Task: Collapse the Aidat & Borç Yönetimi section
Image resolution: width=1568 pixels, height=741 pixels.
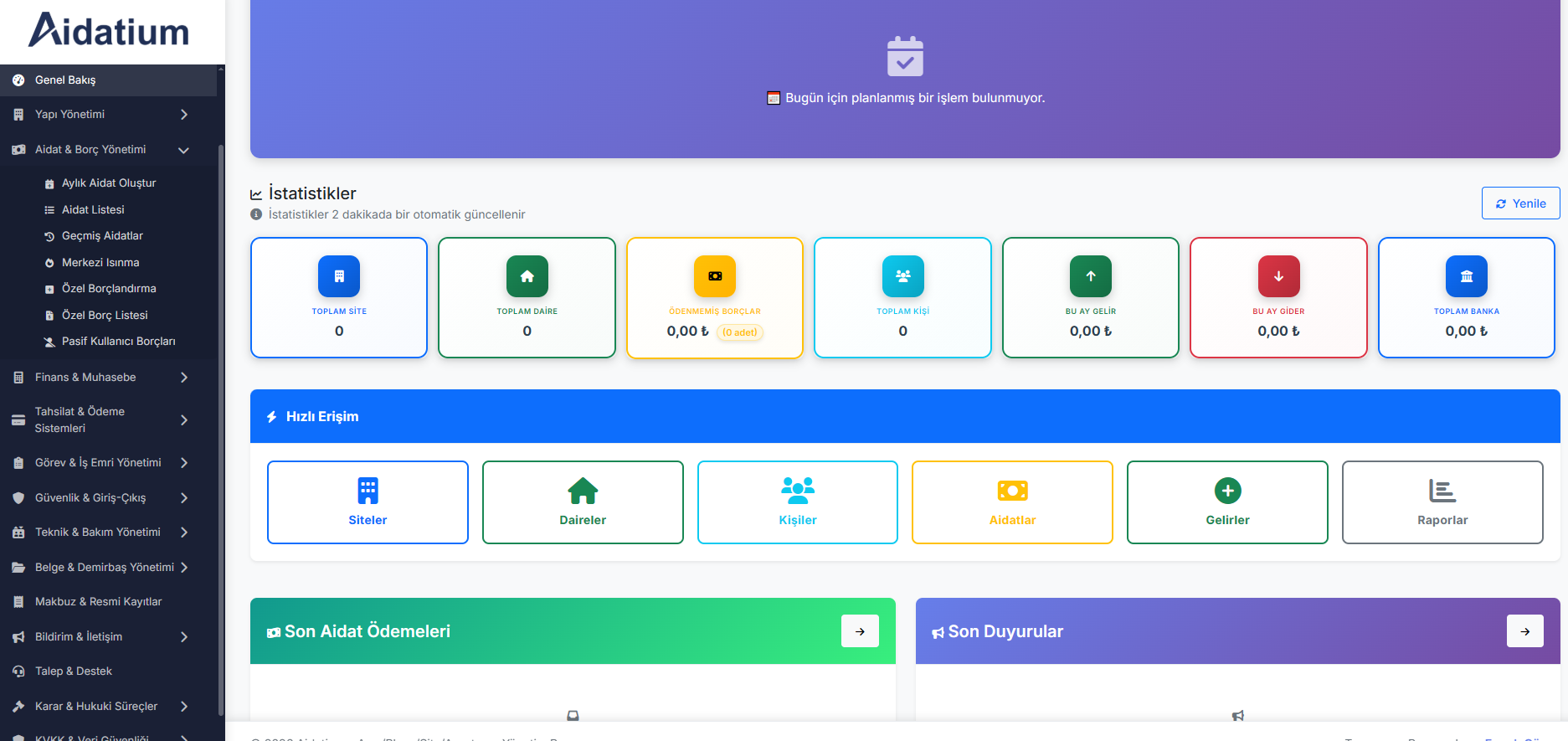Action: [x=109, y=150]
